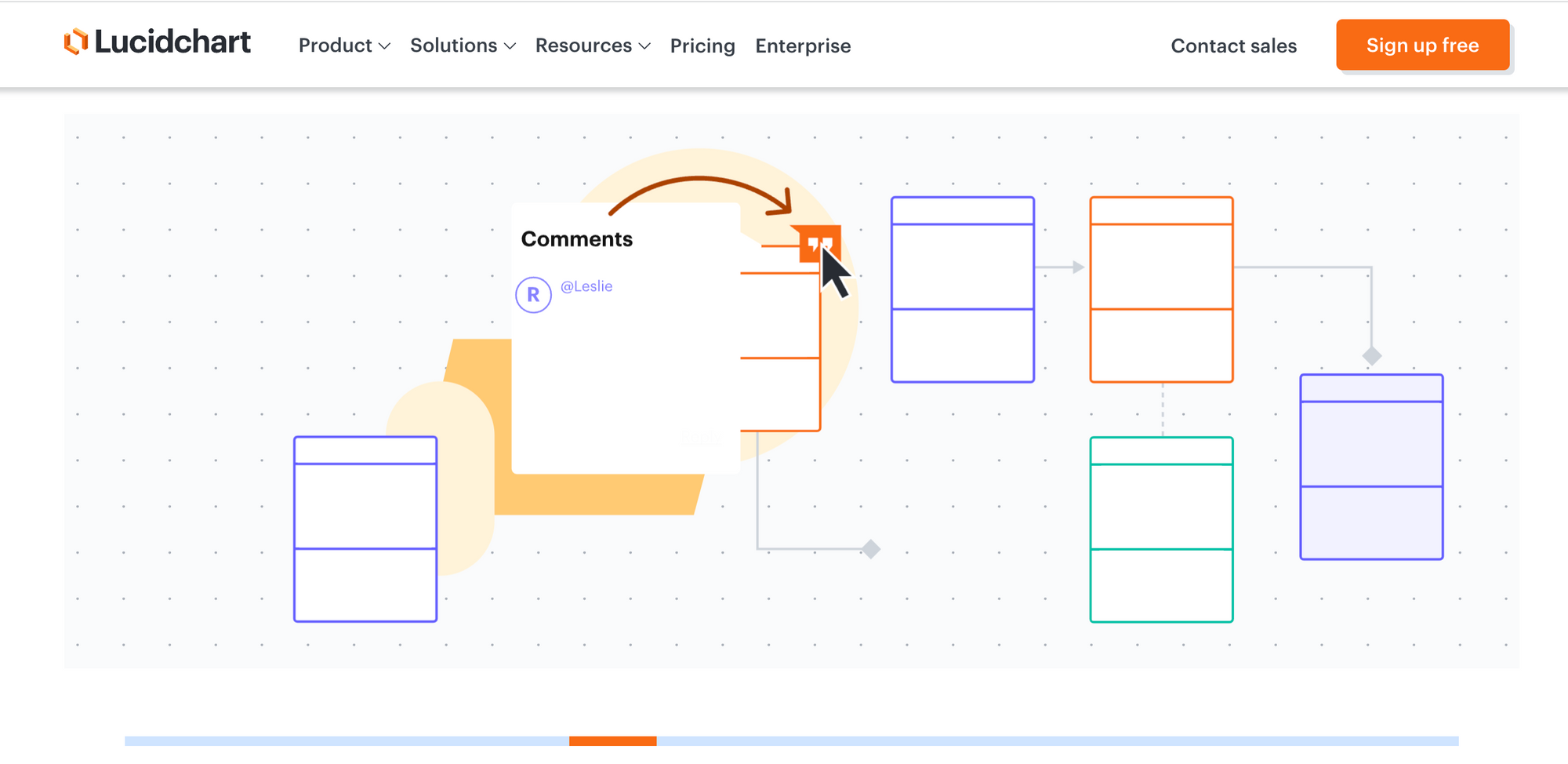Open the Solutions dropdown menu
1568x764 pixels.
tap(463, 45)
